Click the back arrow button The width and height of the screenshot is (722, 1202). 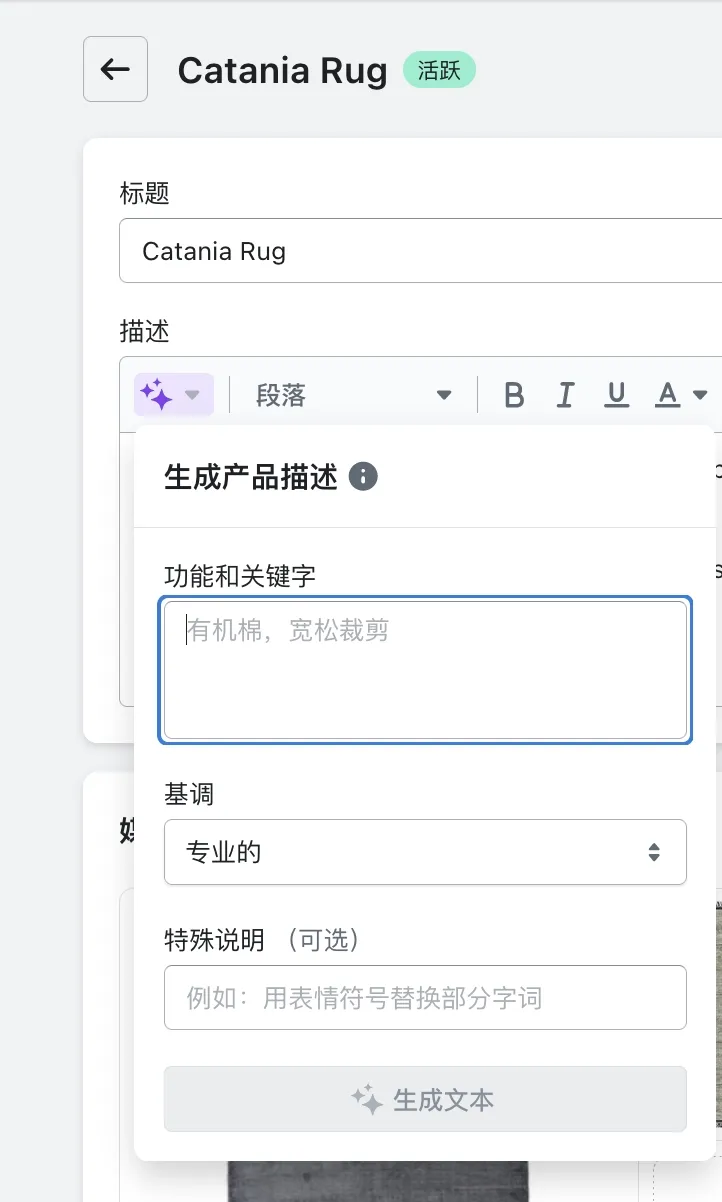[115, 69]
